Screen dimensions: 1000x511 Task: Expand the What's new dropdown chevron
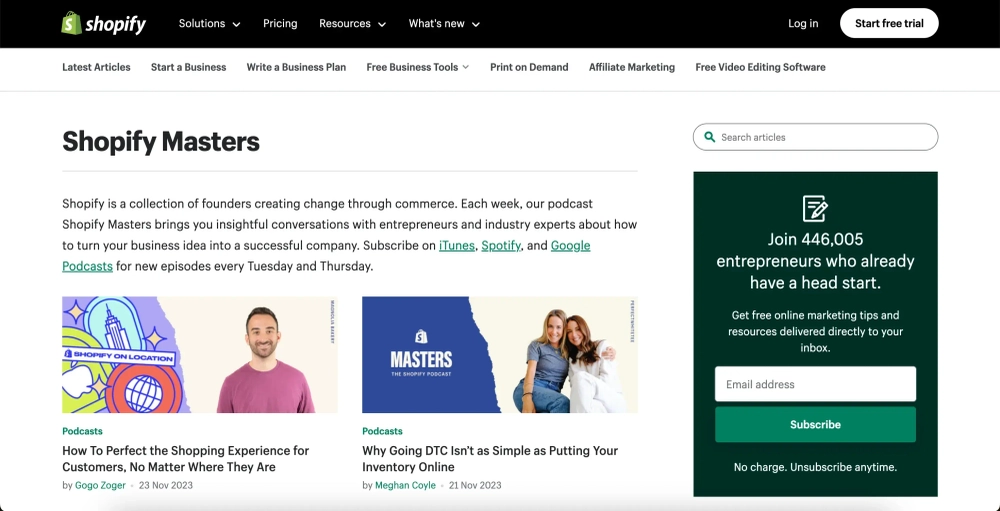pyautogui.click(x=476, y=24)
